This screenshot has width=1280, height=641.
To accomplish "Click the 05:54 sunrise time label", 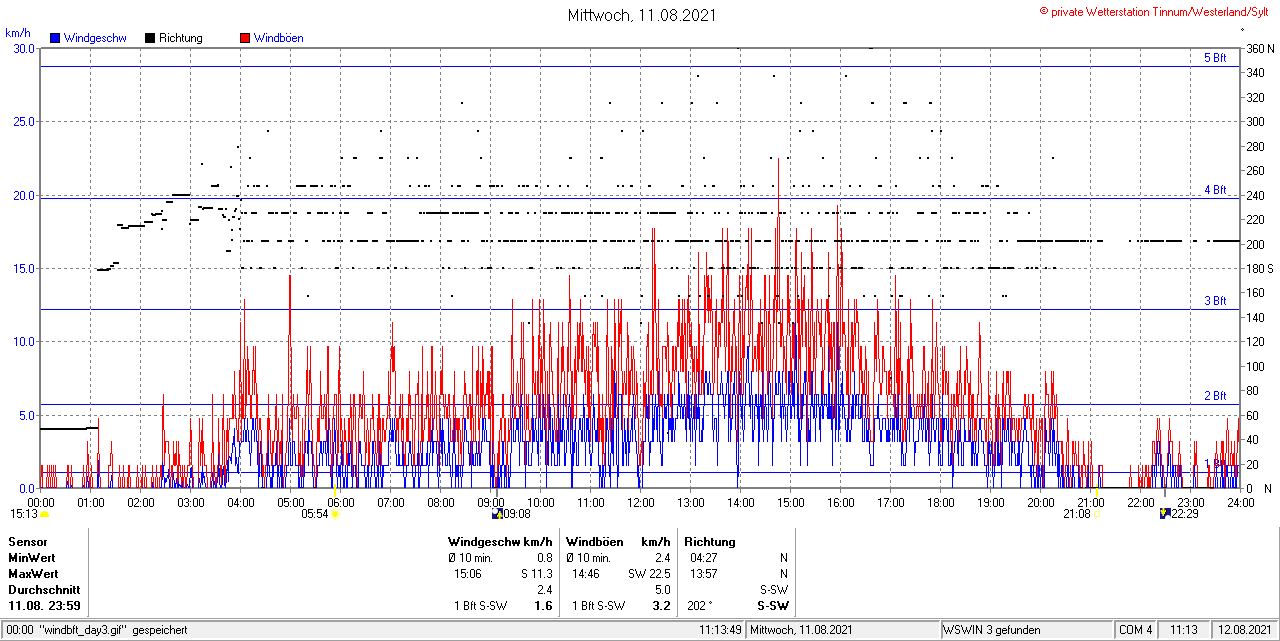I will pyautogui.click(x=315, y=514).
